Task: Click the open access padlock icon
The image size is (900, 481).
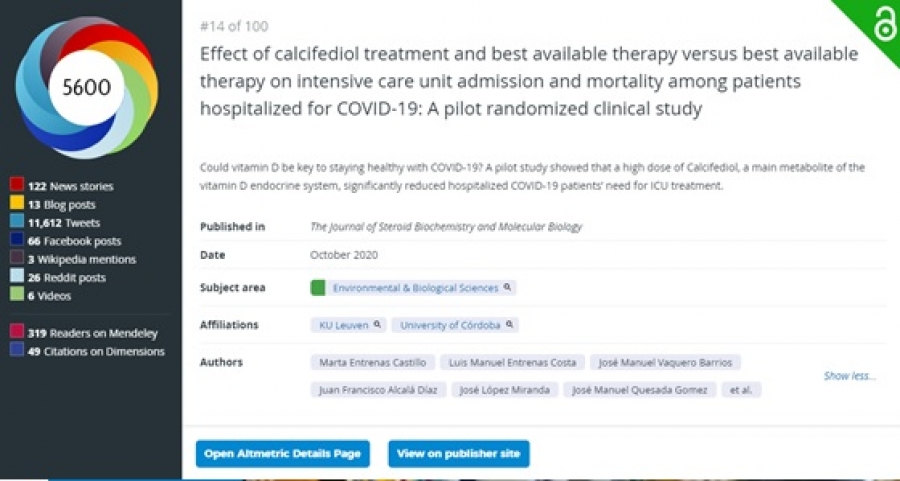Action: click(x=884, y=25)
